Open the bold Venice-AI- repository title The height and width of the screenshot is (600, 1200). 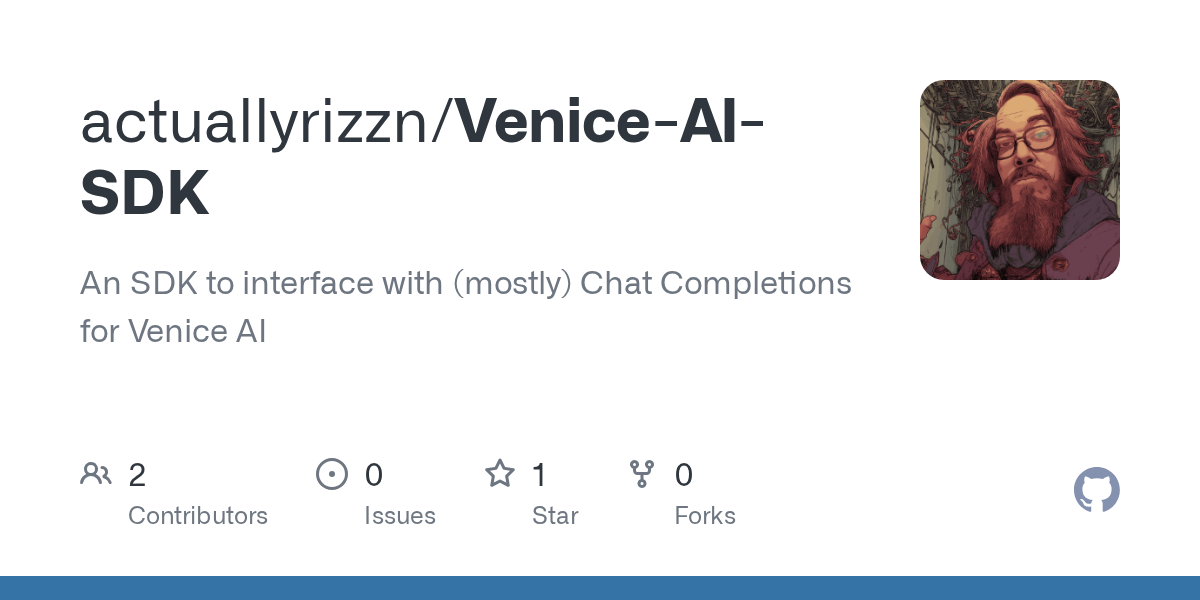click(612, 120)
